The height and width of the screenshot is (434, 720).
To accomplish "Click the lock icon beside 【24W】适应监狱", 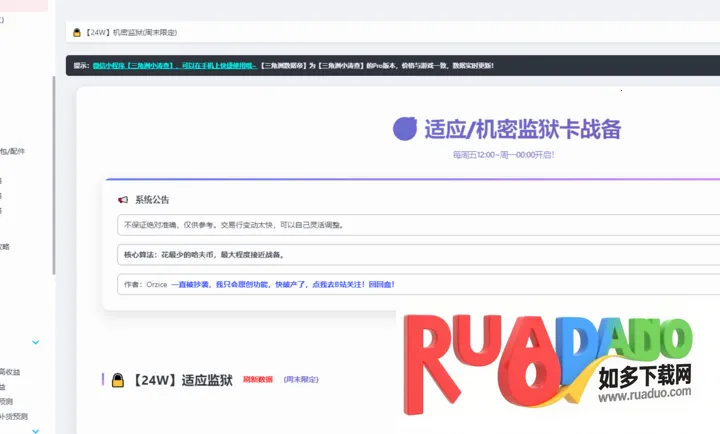I will [118, 380].
